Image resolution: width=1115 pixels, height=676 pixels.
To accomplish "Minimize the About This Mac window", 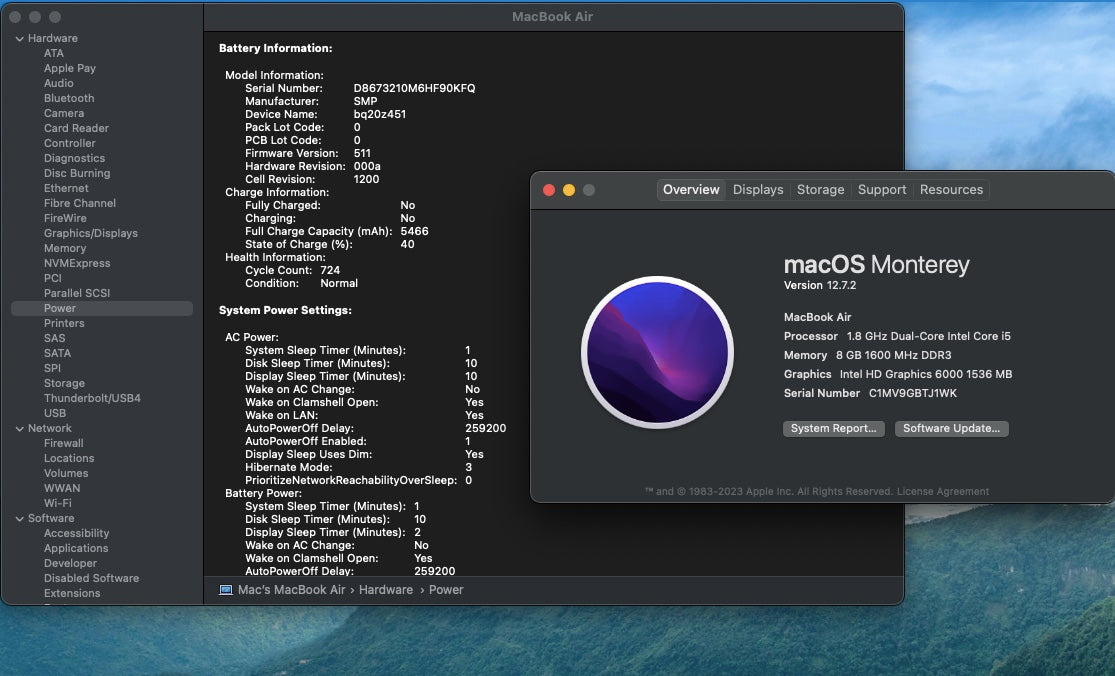I will click(569, 190).
